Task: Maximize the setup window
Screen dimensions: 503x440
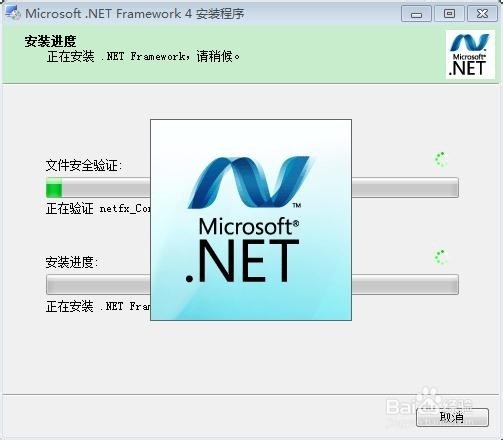Action: [449, 14]
